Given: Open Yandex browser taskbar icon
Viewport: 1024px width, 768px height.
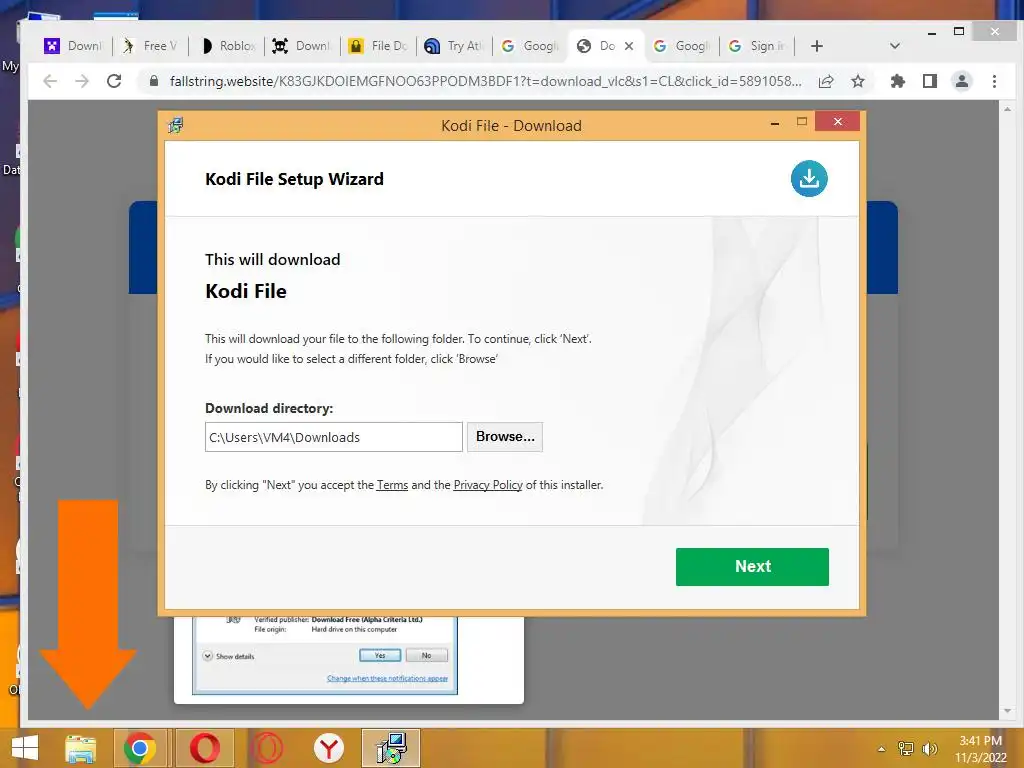Looking at the screenshot, I should (x=328, y=748).
